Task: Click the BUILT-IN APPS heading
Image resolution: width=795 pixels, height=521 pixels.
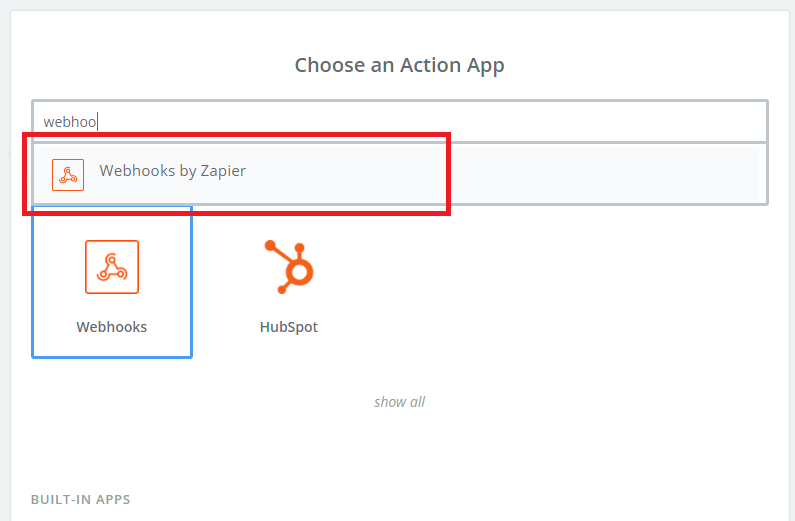Action: (x=81, y=500)
